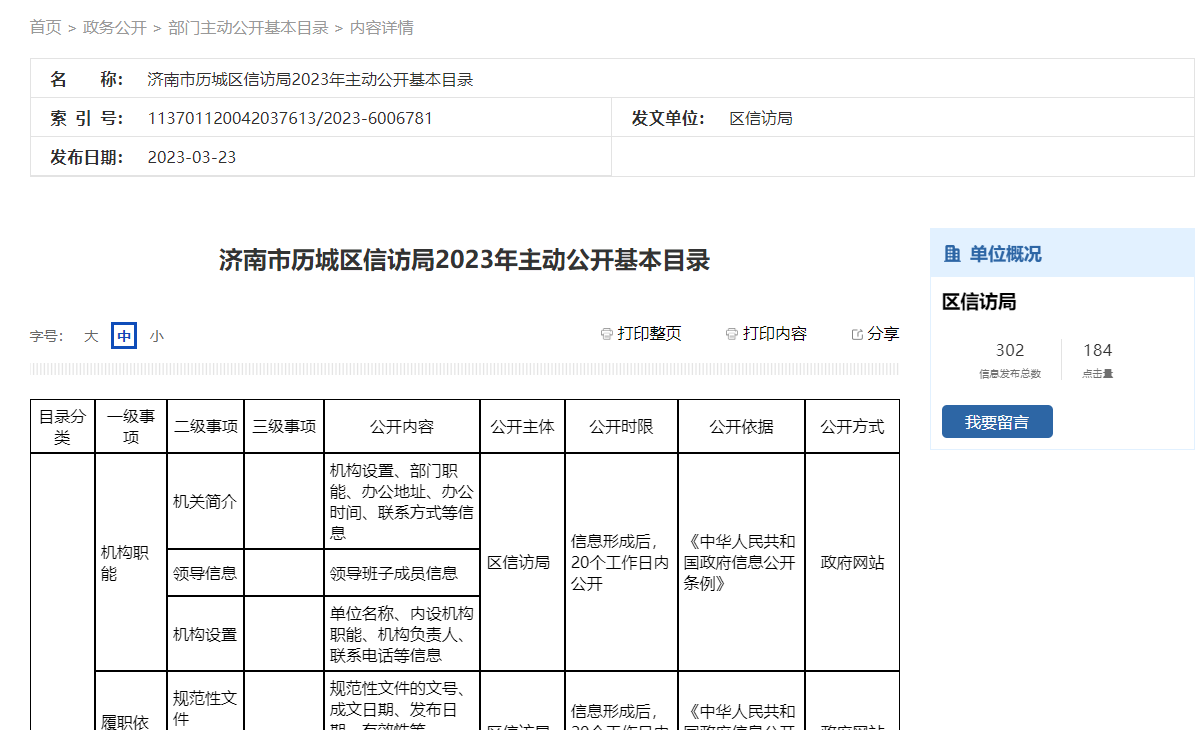Click the 领导班子成员信息 table cell
This screenshot has height=730, width=1200.
click(402, 573)
